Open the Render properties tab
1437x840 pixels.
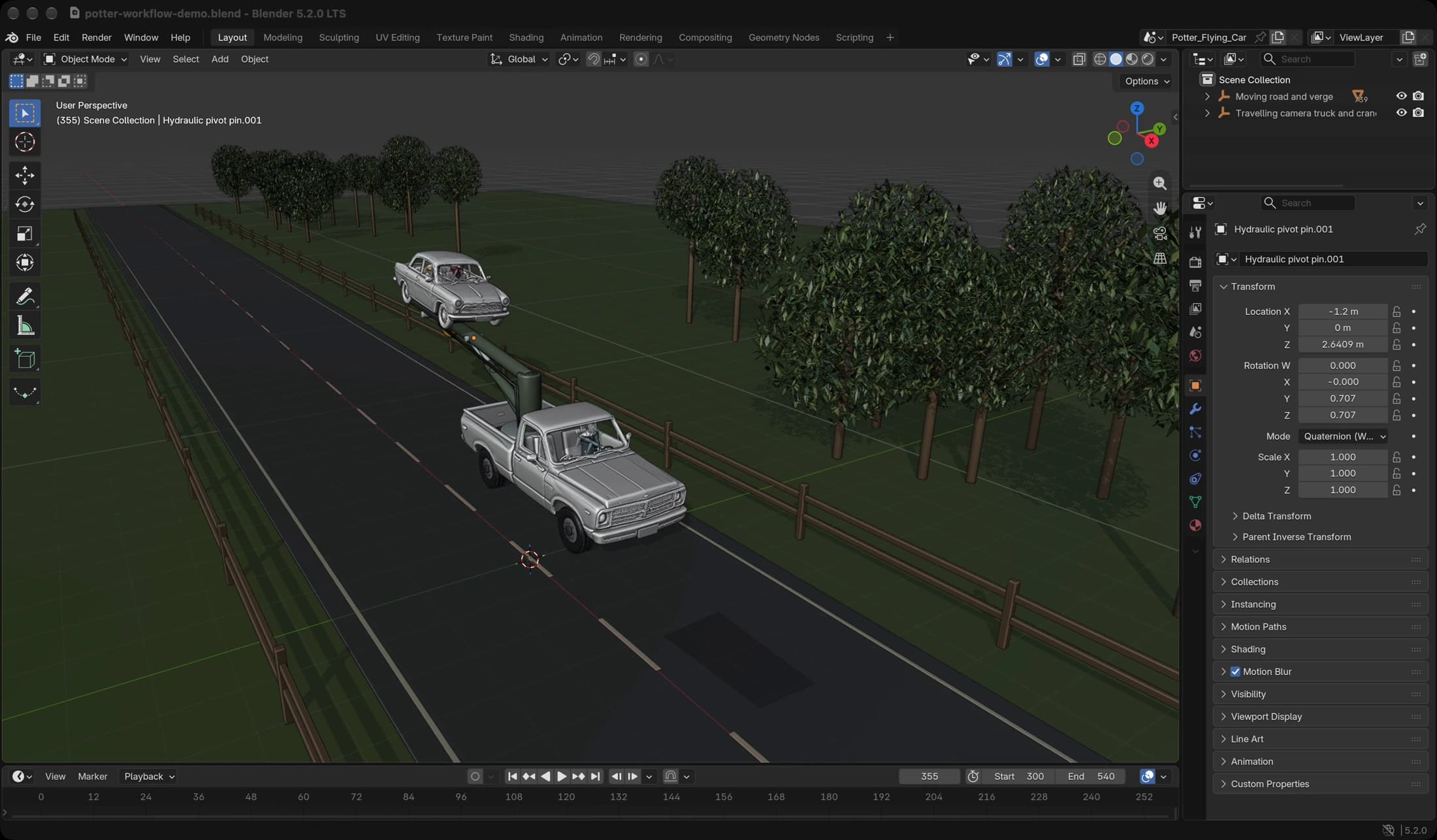coord(1195,263)
